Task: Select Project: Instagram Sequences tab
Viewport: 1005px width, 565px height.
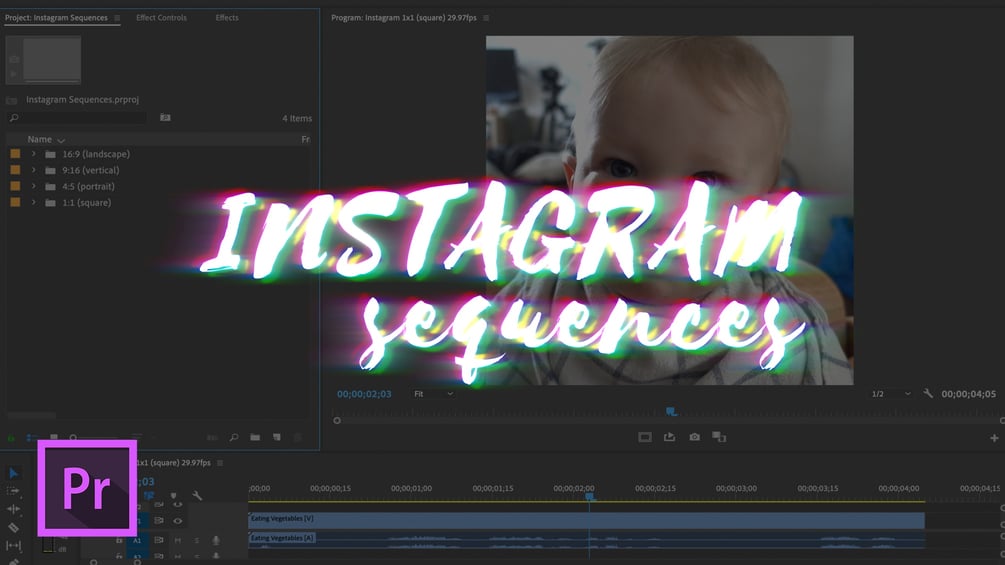Action: click(56, 18)
